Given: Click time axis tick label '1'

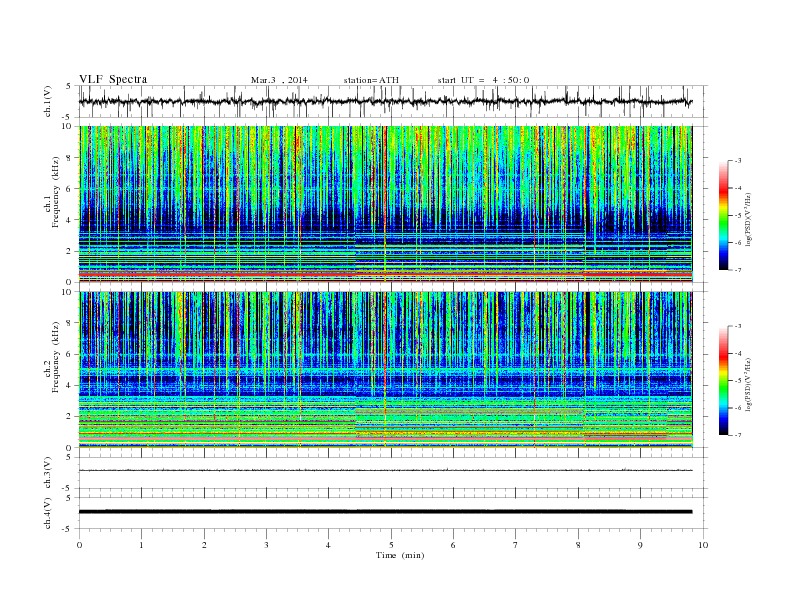Looking at the screenshot, I should pyautogui.click(x=141, y=545).
